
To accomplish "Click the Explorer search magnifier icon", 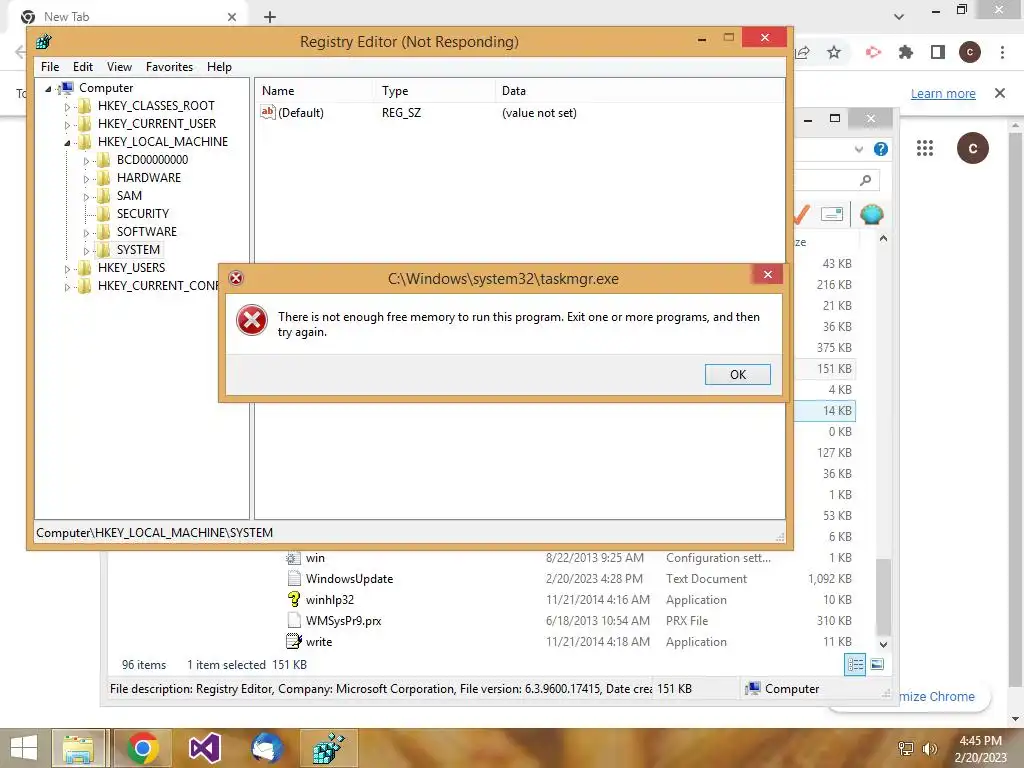I will 865,180.
